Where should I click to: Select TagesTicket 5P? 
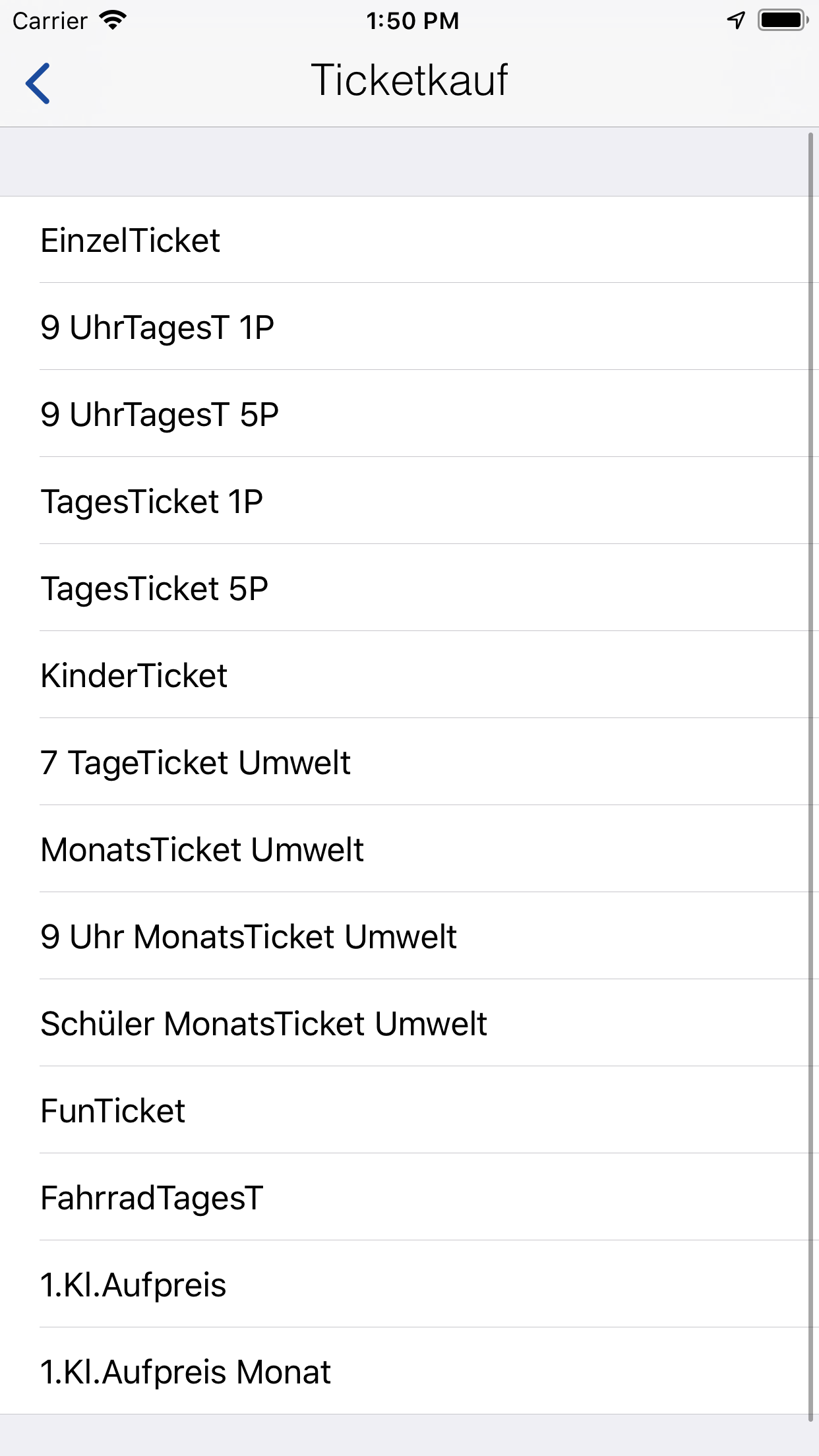[409, 588]
